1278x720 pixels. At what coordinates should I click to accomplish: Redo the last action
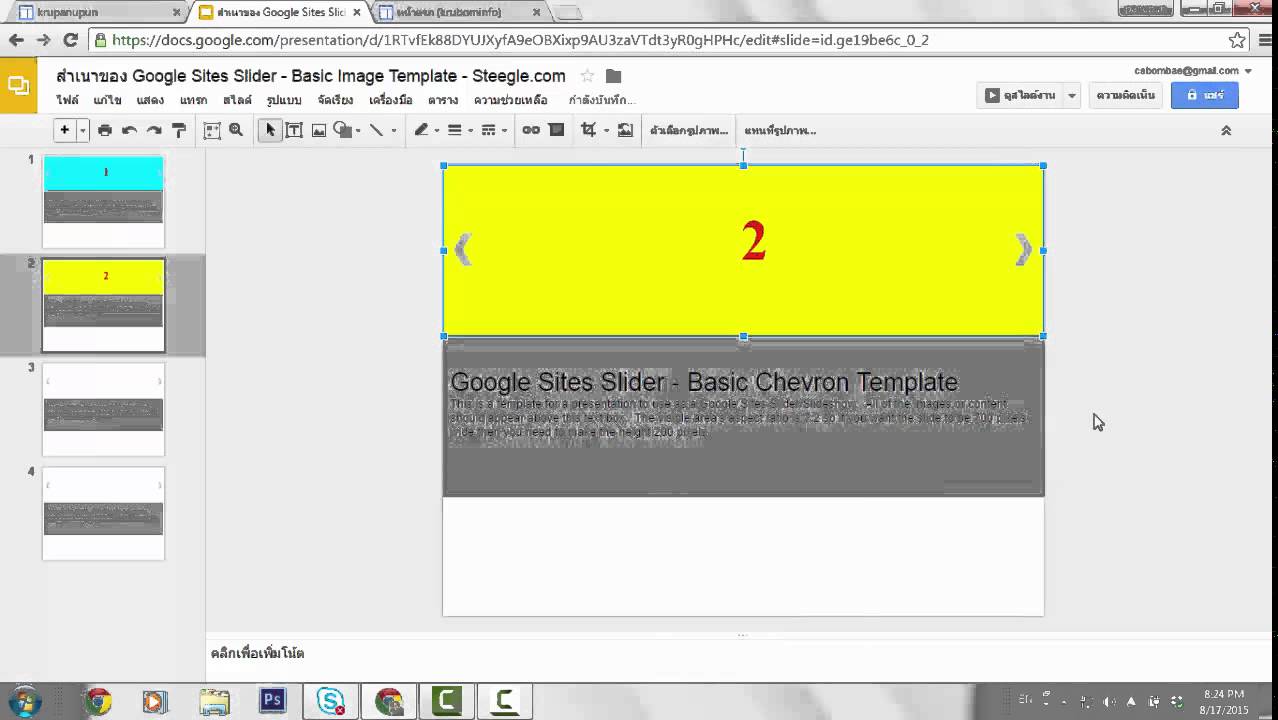[154, 130]
